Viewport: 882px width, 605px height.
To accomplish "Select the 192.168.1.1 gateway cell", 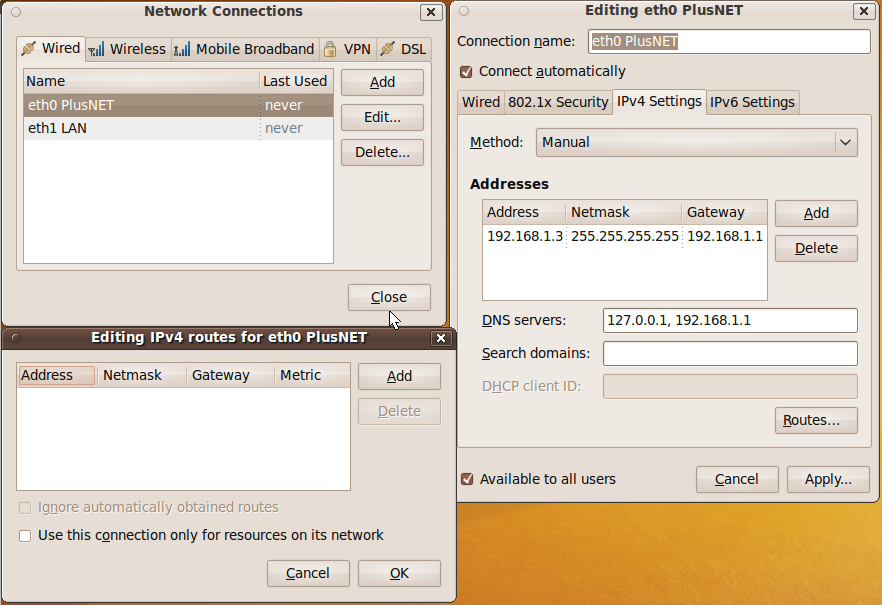I will coord(725,236).
